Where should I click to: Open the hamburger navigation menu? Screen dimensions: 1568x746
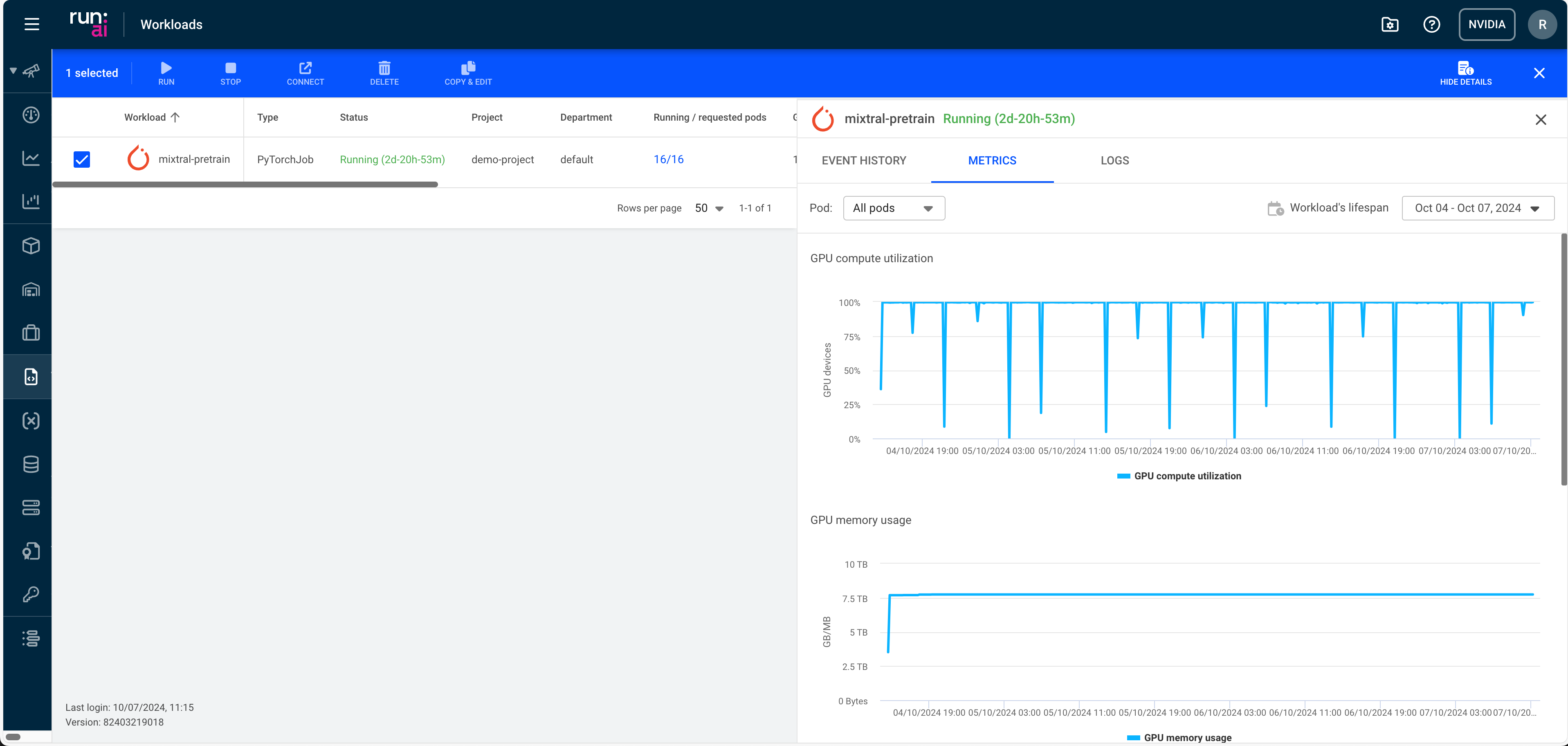[31, 25]
